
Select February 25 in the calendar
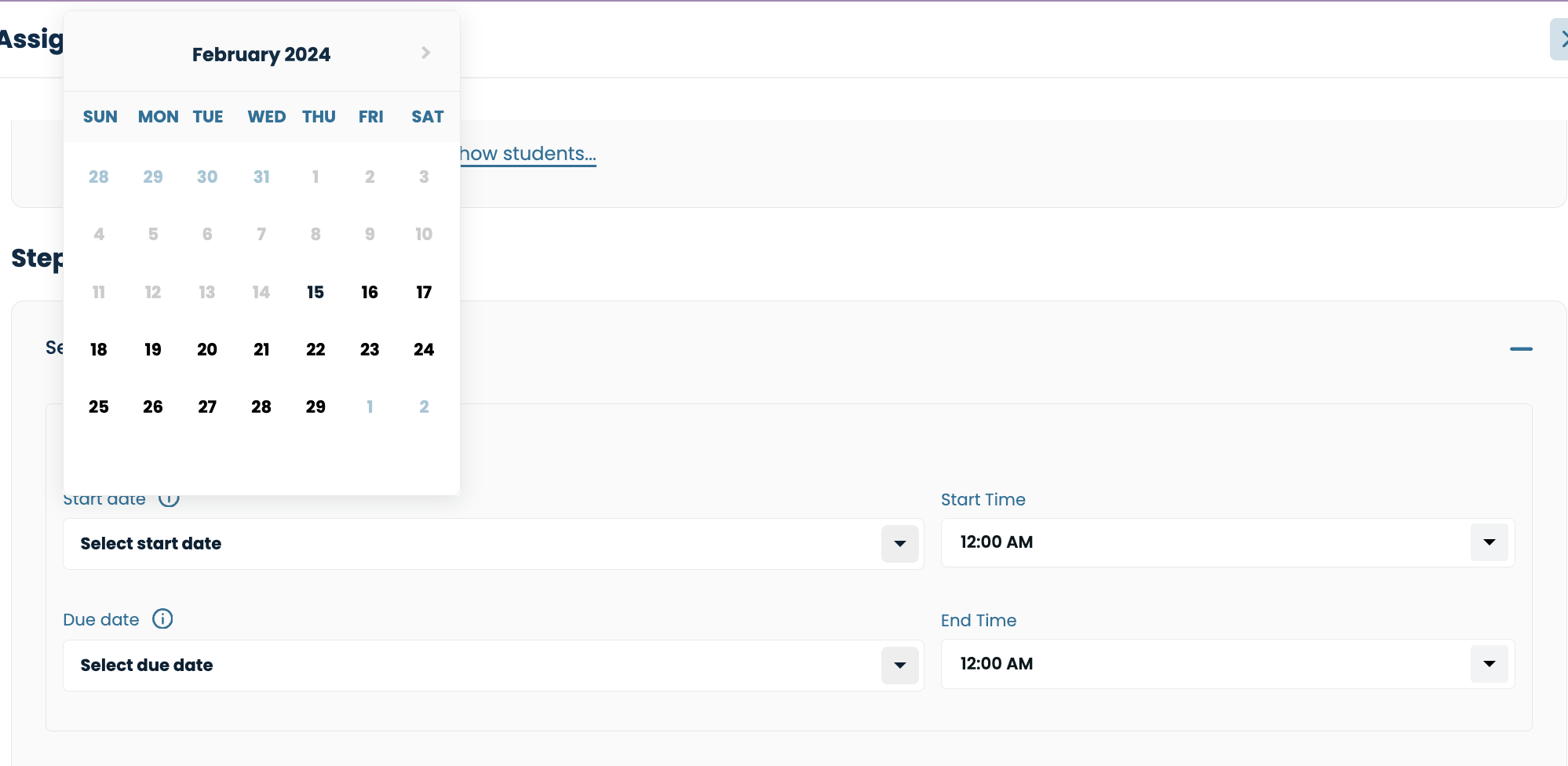99,407
